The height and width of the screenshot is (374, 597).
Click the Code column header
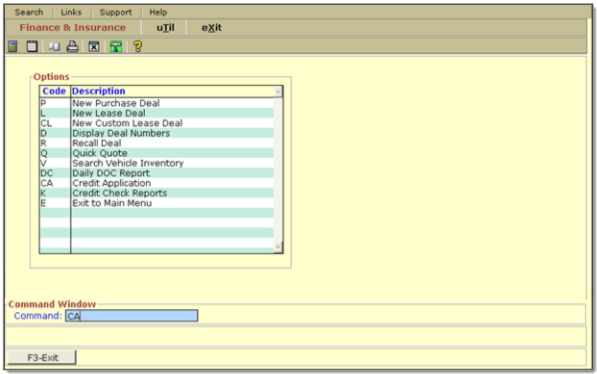[55, 91]
